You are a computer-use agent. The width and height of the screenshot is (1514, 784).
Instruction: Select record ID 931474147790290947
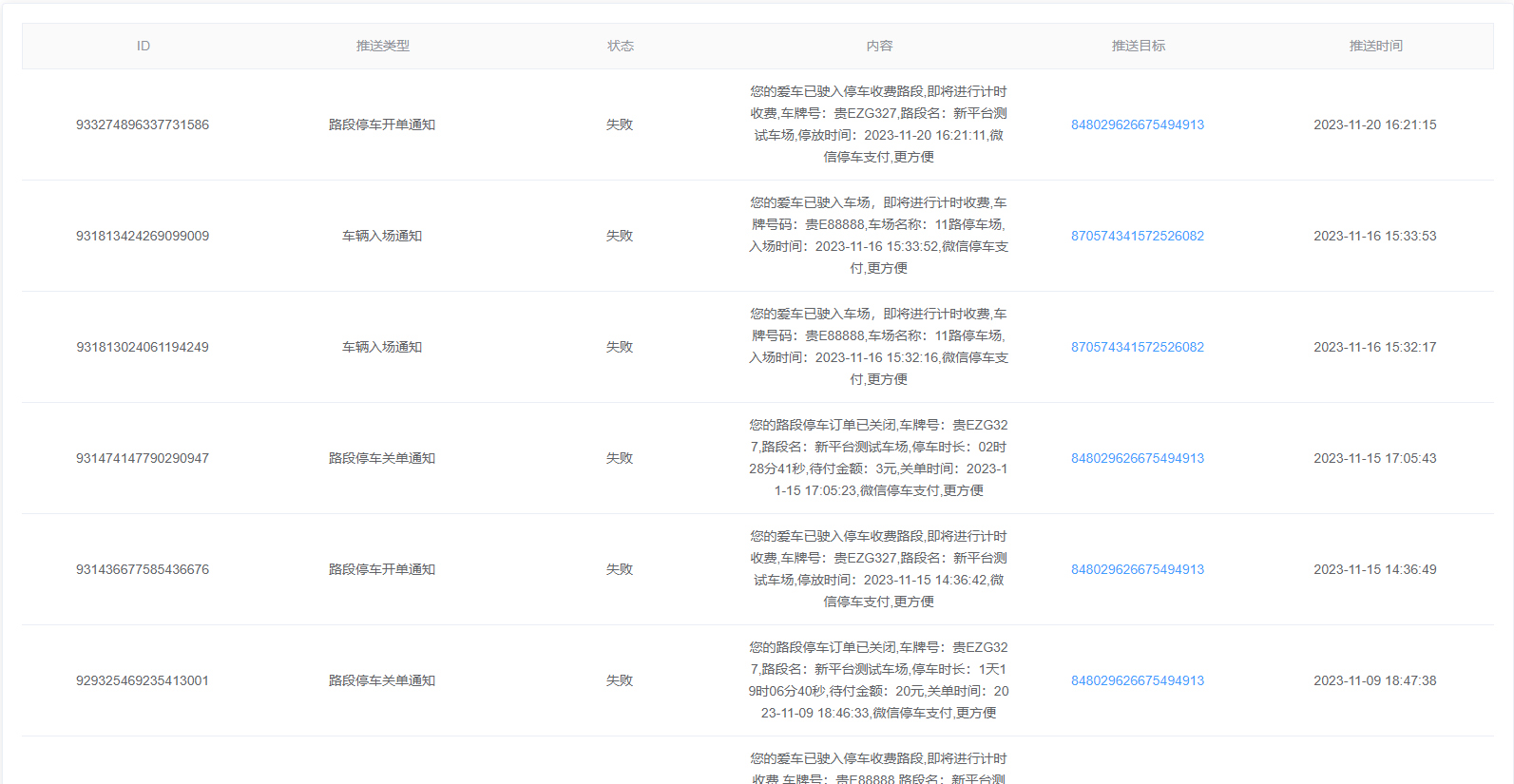[143, 458]
